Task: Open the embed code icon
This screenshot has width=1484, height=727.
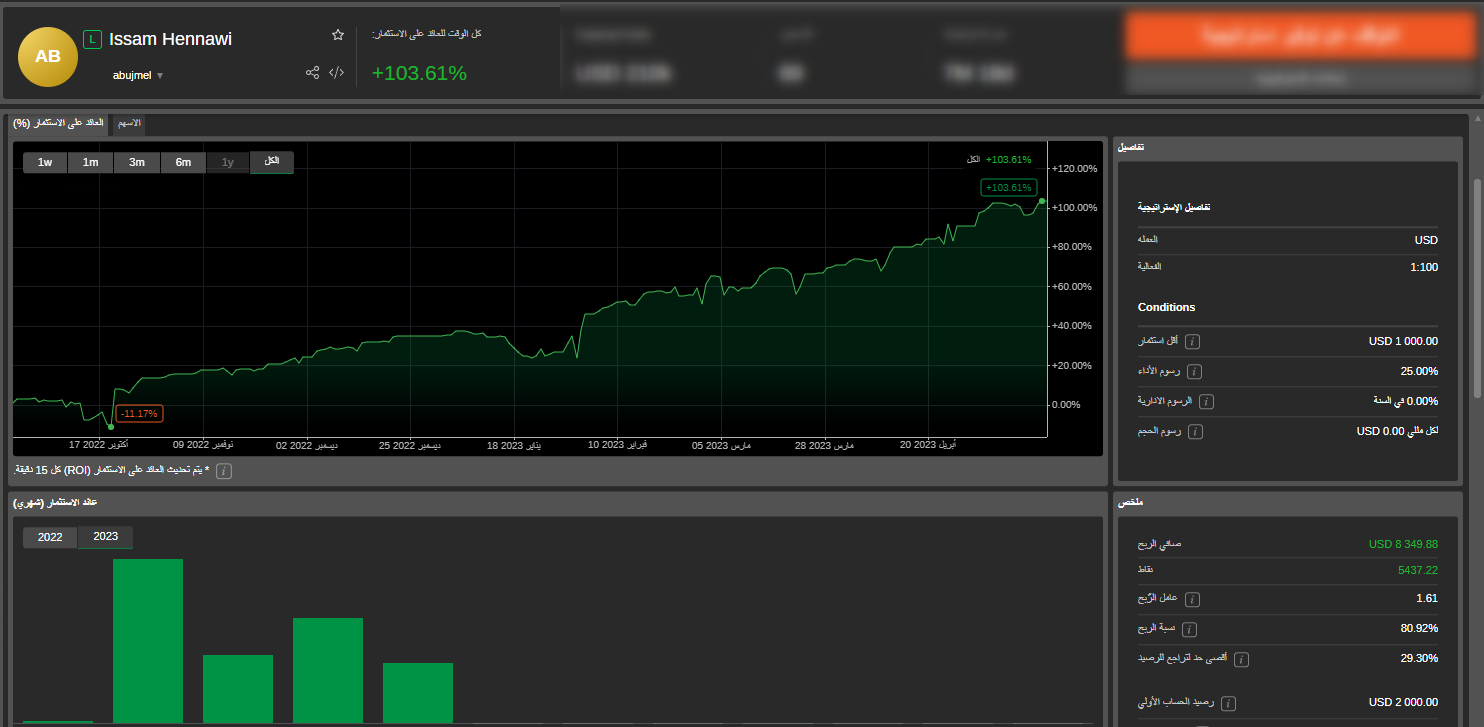Action: pyautogui.click(x=337, y=72)
